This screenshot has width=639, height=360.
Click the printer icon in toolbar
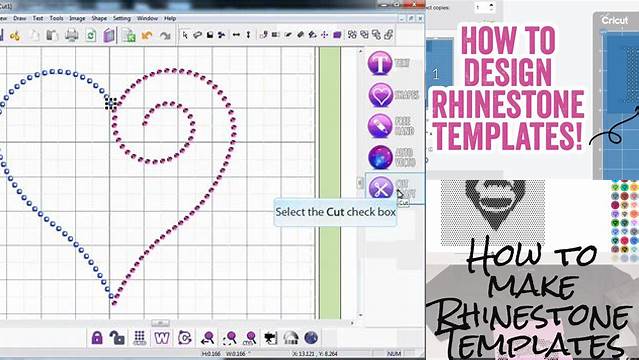point(72,35)
